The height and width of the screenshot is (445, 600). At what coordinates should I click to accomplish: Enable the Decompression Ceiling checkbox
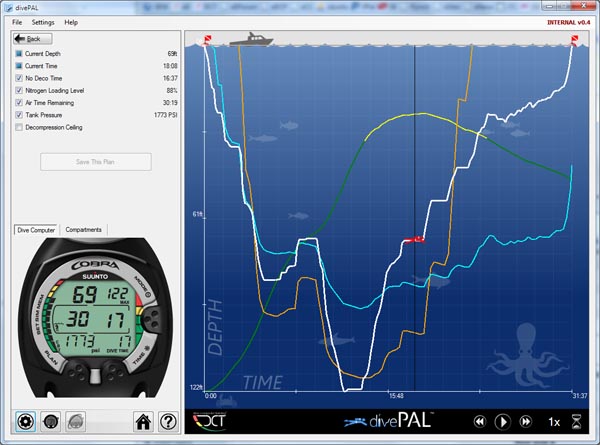[19, 127]
